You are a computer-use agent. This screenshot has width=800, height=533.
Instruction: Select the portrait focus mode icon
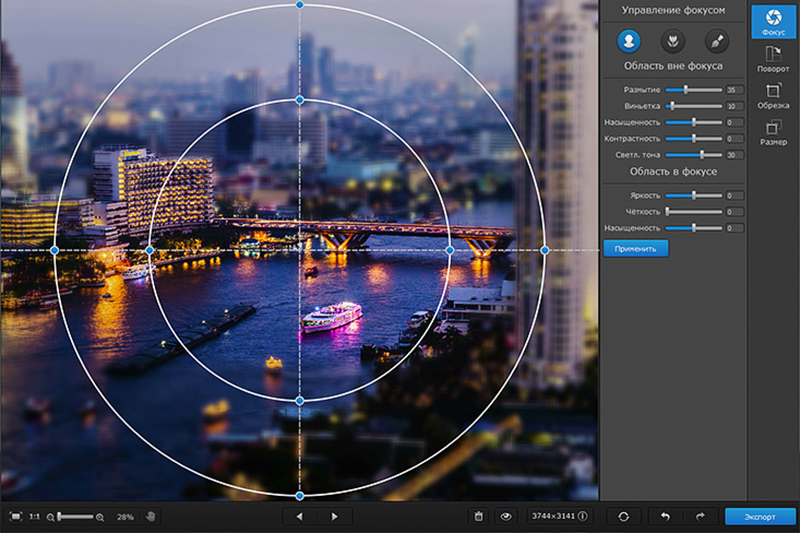click(629, 41)
